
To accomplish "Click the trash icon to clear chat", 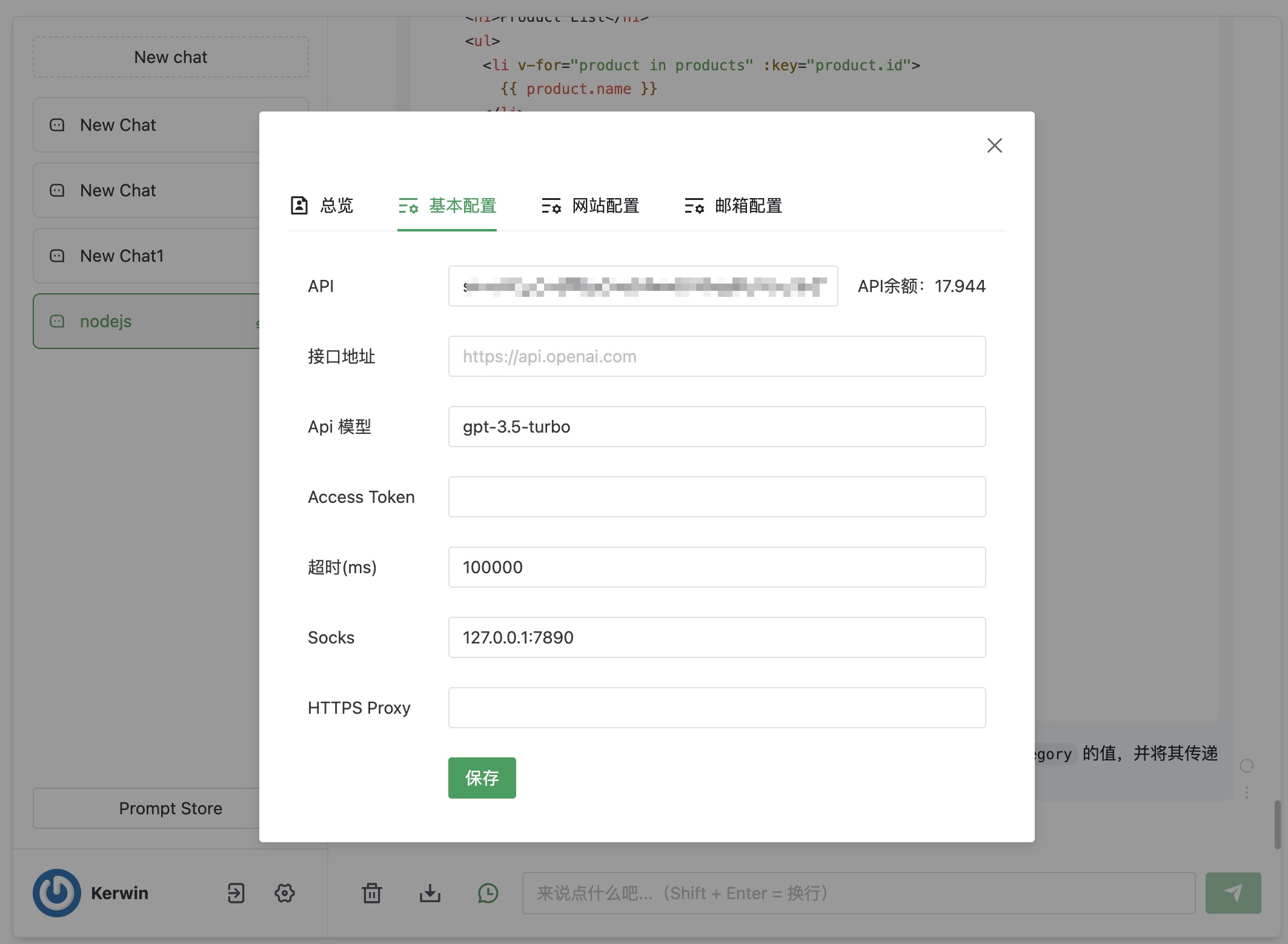I will click(x=371, y=892).
